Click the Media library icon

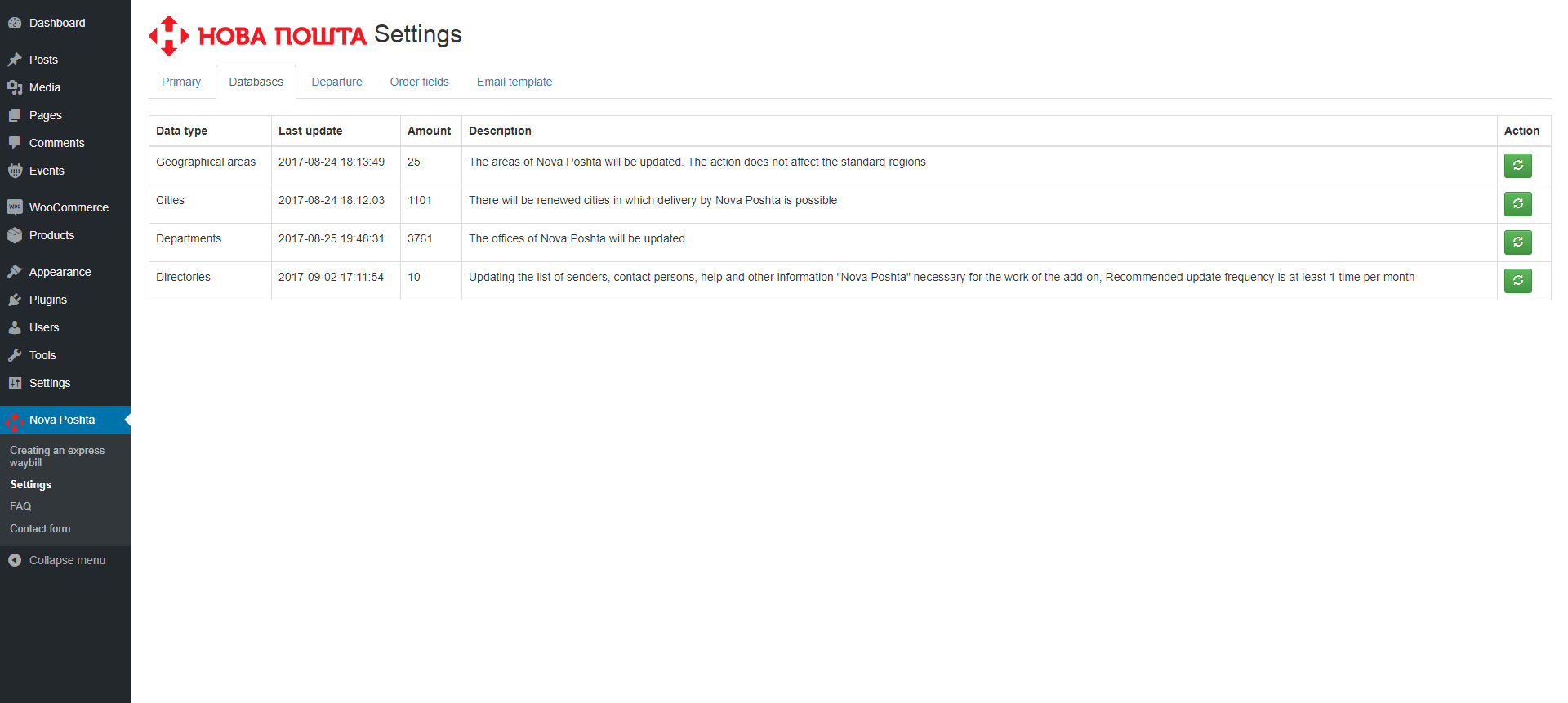tap(15, 87)
